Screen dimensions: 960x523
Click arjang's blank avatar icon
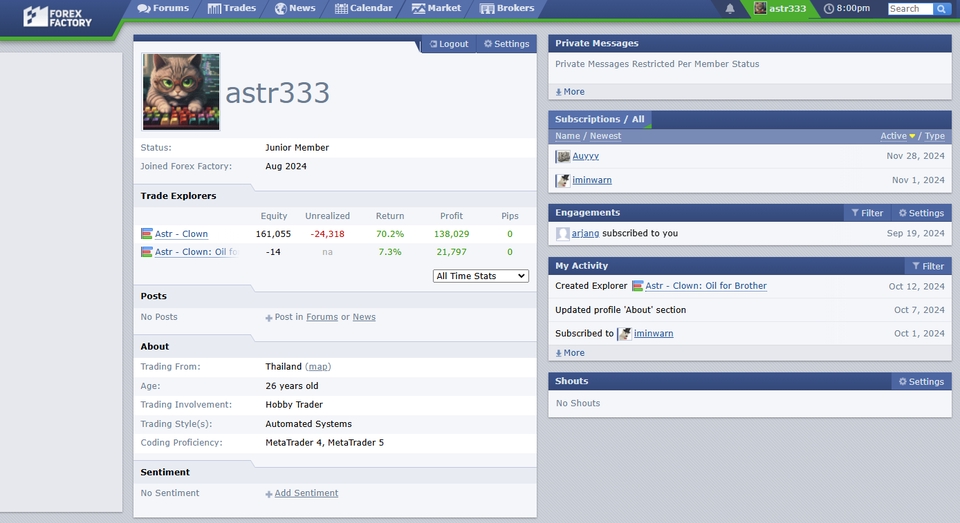coord(563,233)
